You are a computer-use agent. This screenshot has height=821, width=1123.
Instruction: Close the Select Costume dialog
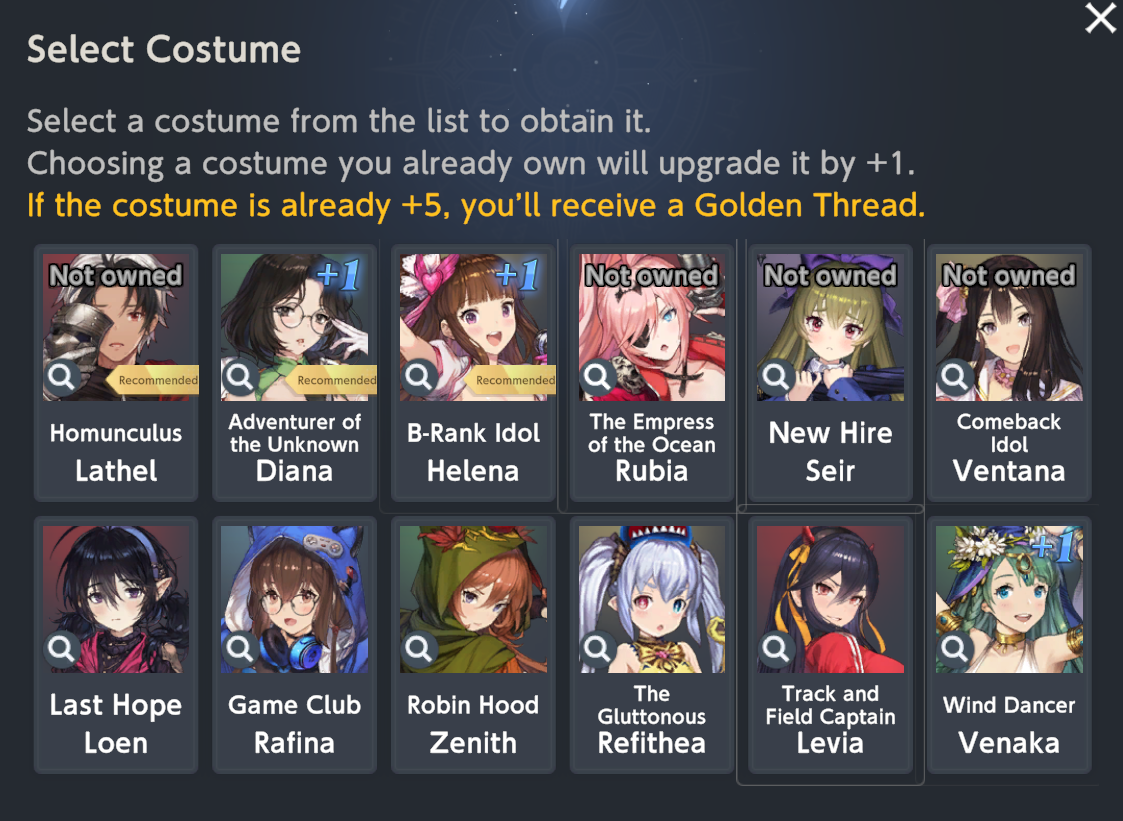click(x=1100, y=19)
